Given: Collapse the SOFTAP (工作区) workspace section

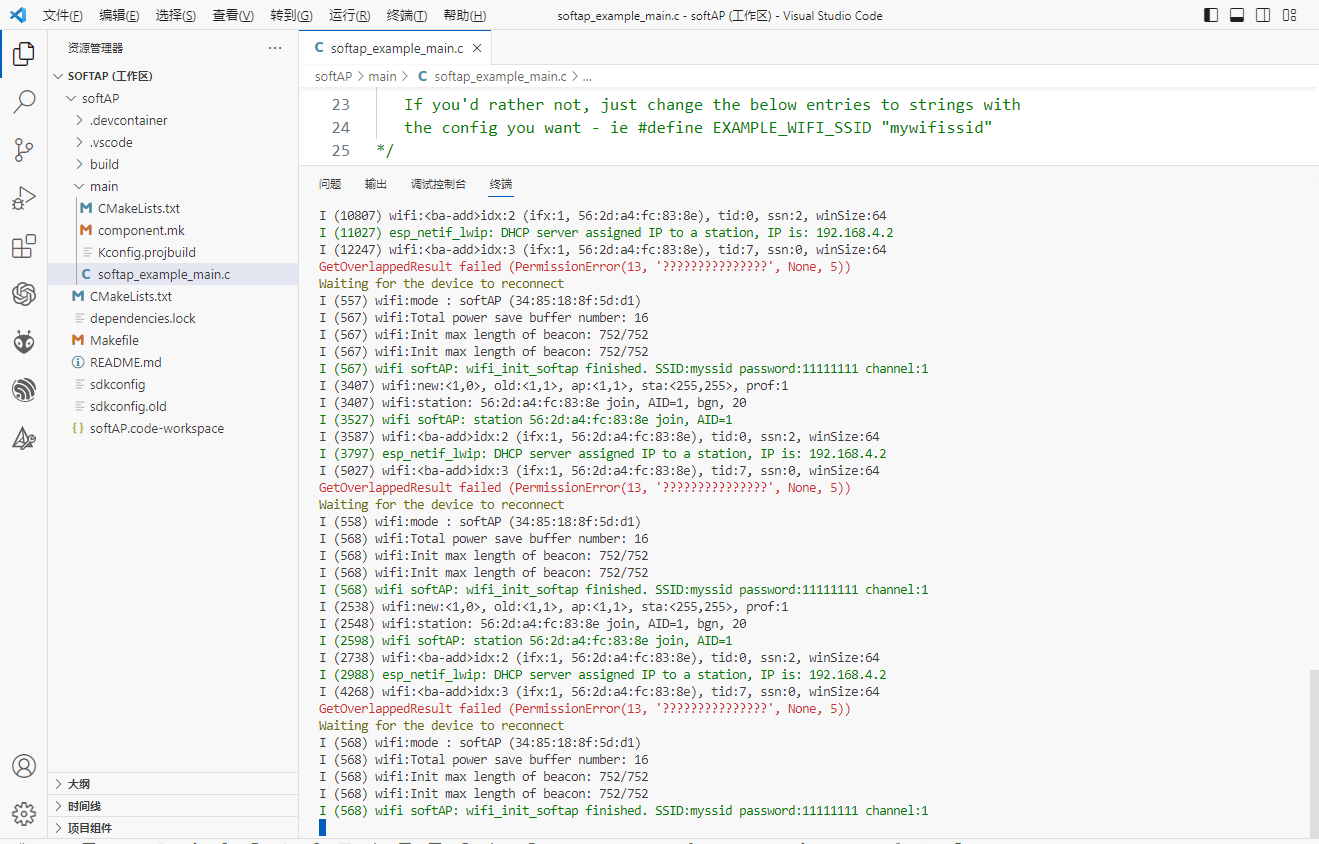Looking at the screenshot, I should pyautogui.click(x=173, y=76).
